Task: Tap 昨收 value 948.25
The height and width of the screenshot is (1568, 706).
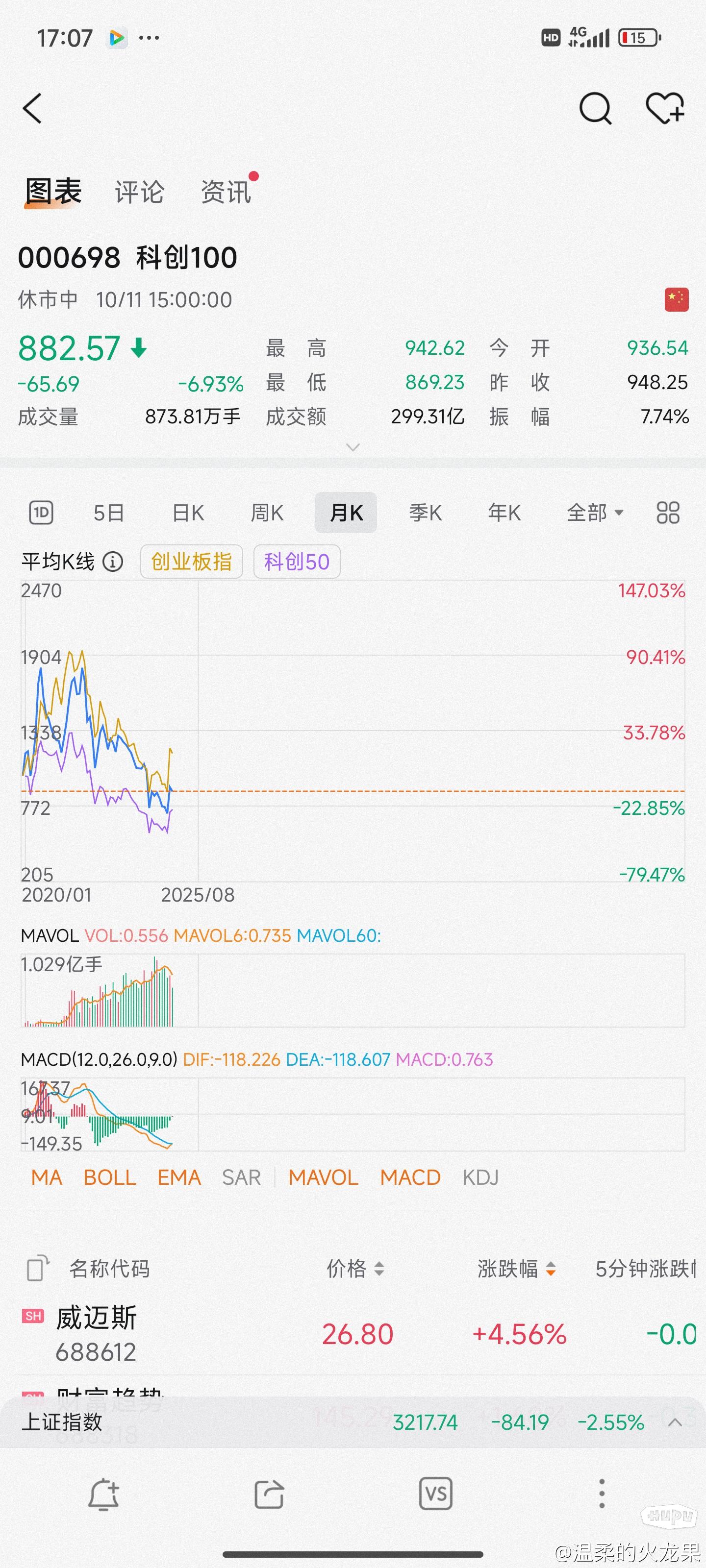Action: click(x=658, y=382)
